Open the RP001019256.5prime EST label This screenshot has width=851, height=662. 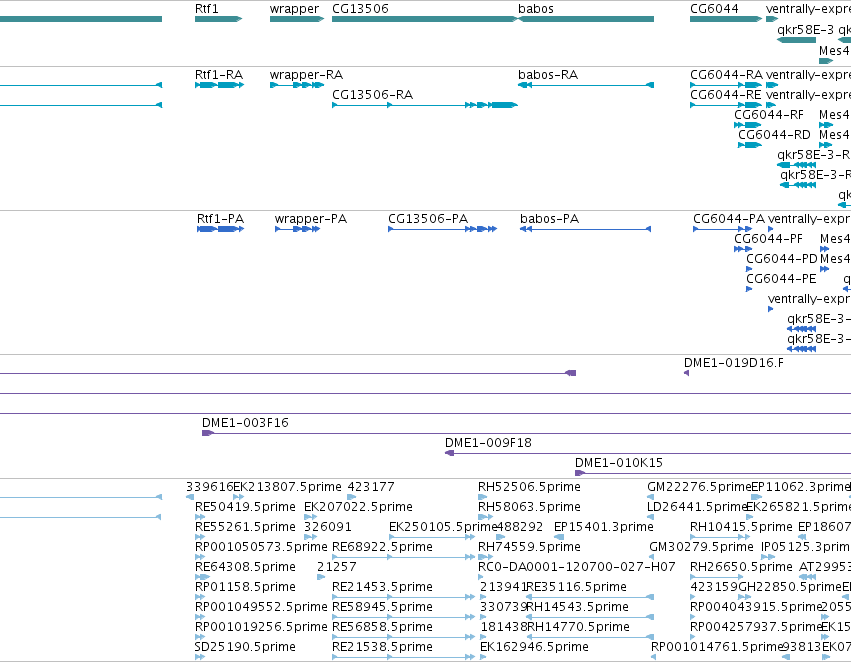coord(262,627)
